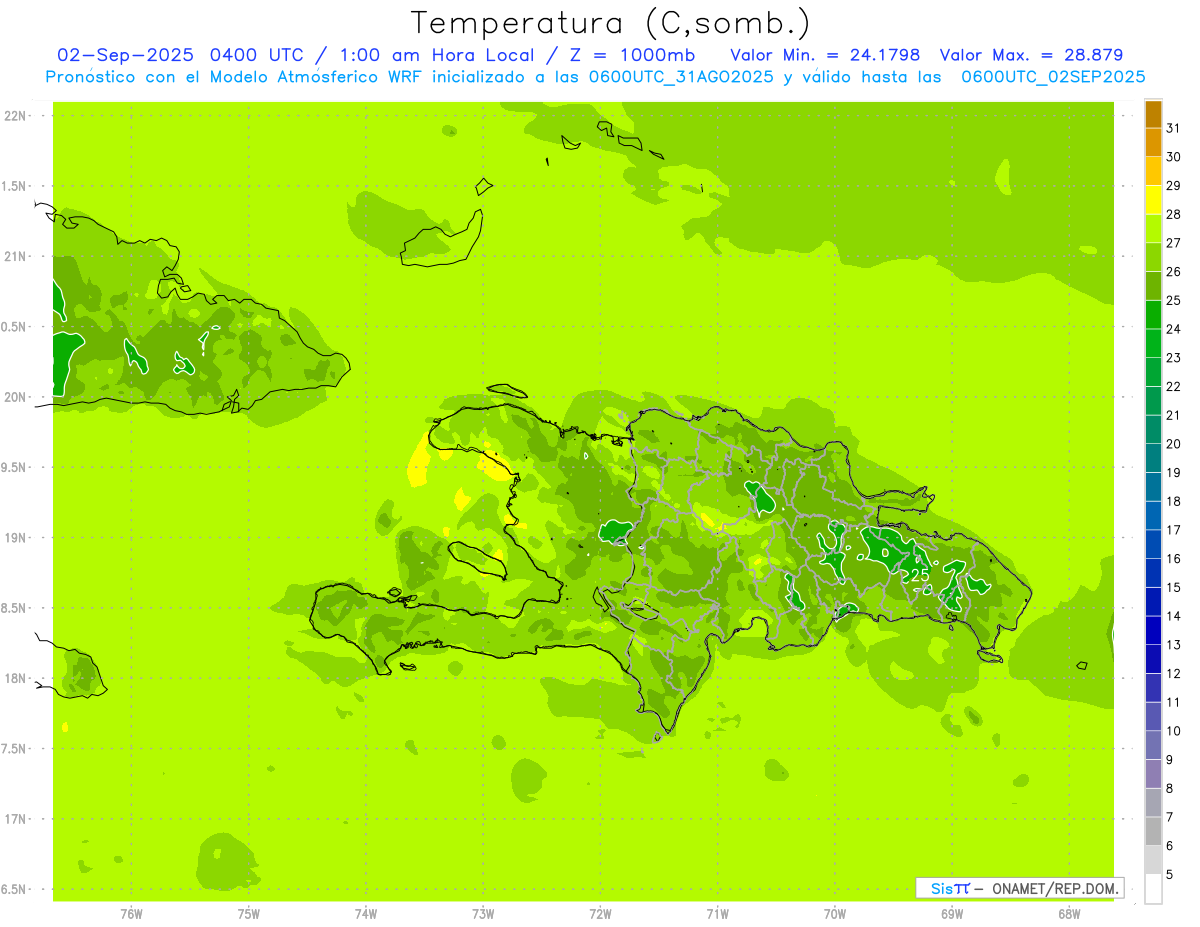This screenshot has height=927, width=1200.
Task: Click the dark orange swatch above legend value 31
Action: pos(1153,114)
